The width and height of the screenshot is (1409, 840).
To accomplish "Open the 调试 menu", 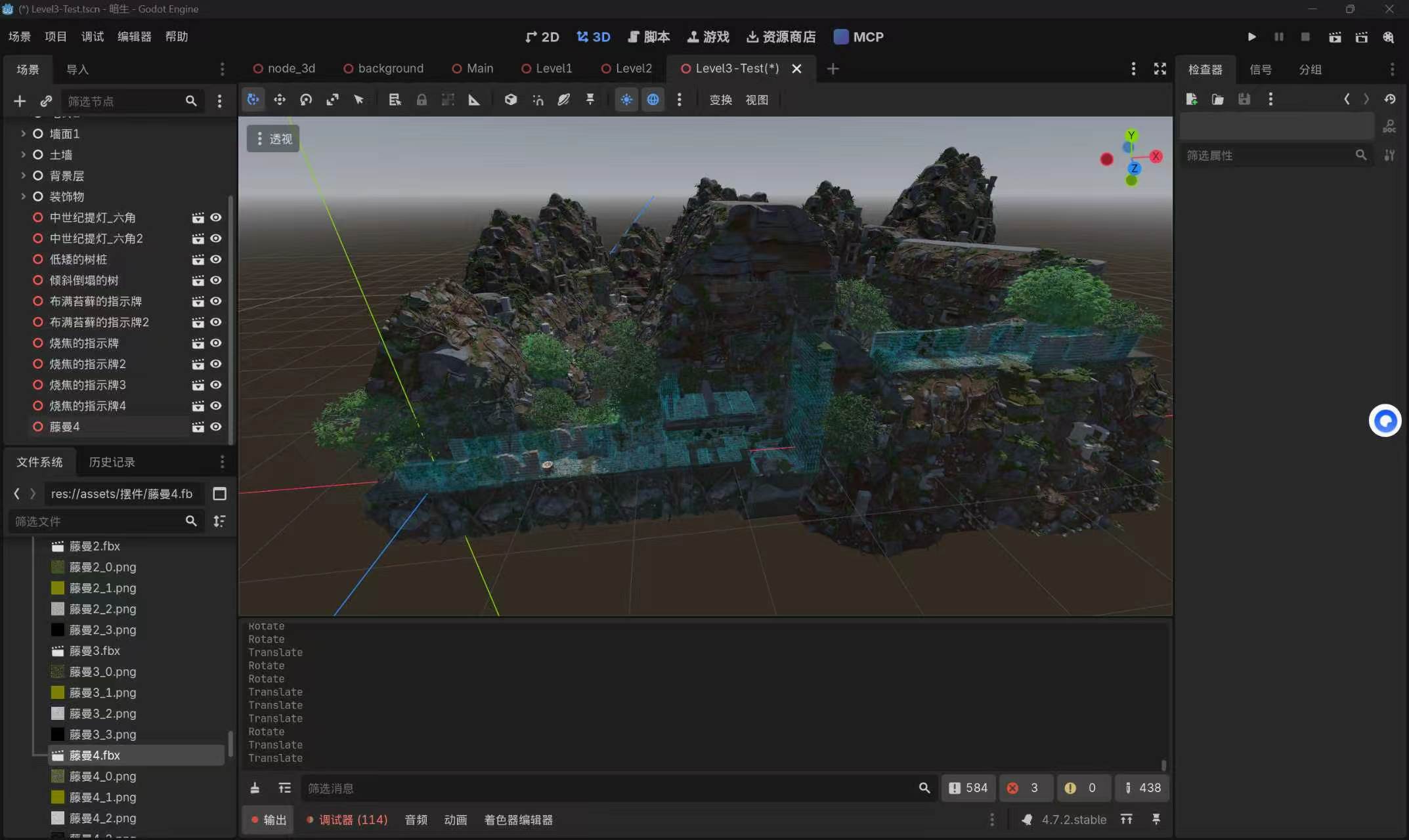I will click(93, 37).
